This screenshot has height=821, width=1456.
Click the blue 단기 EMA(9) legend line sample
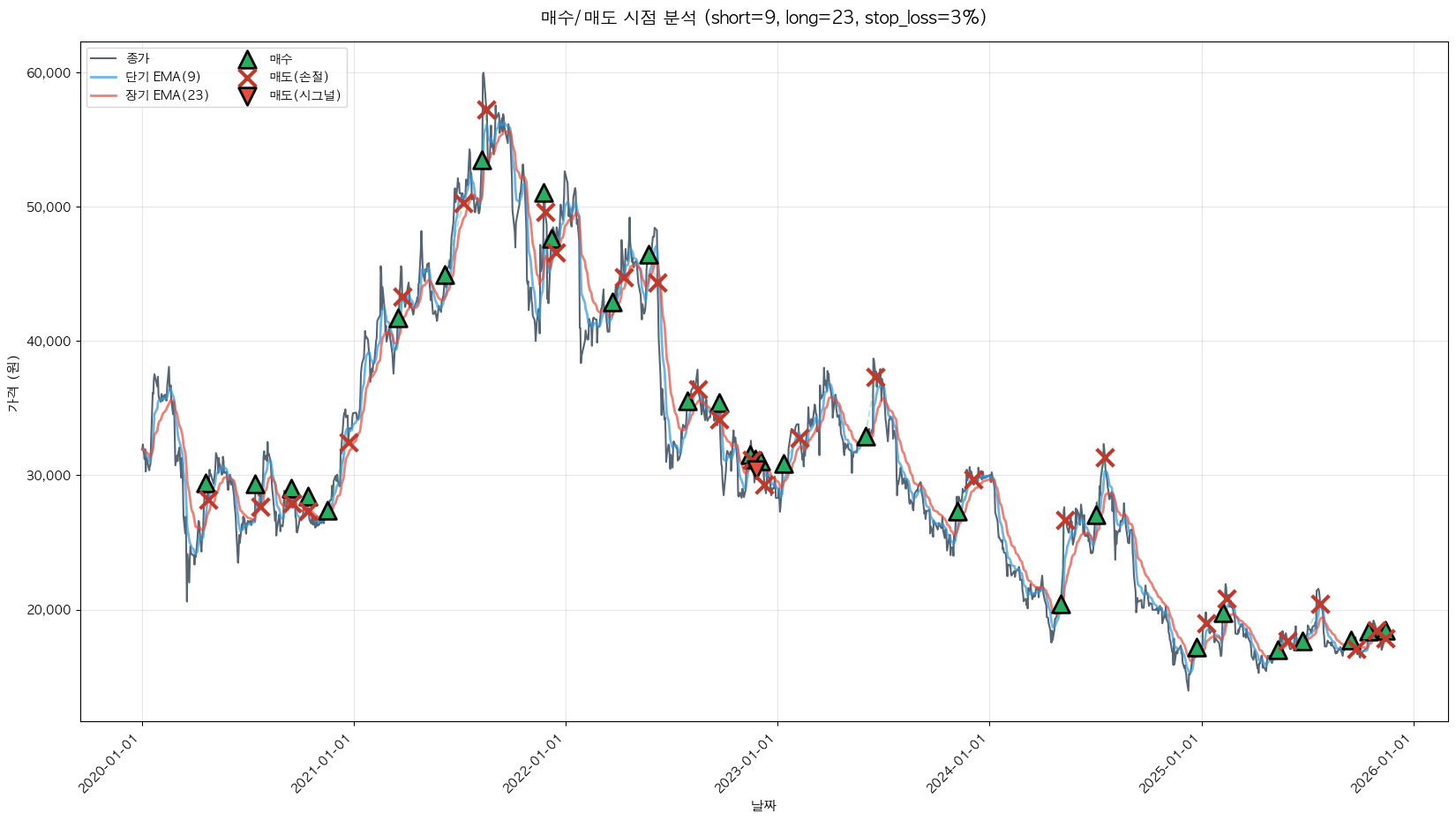coord(103,77)
